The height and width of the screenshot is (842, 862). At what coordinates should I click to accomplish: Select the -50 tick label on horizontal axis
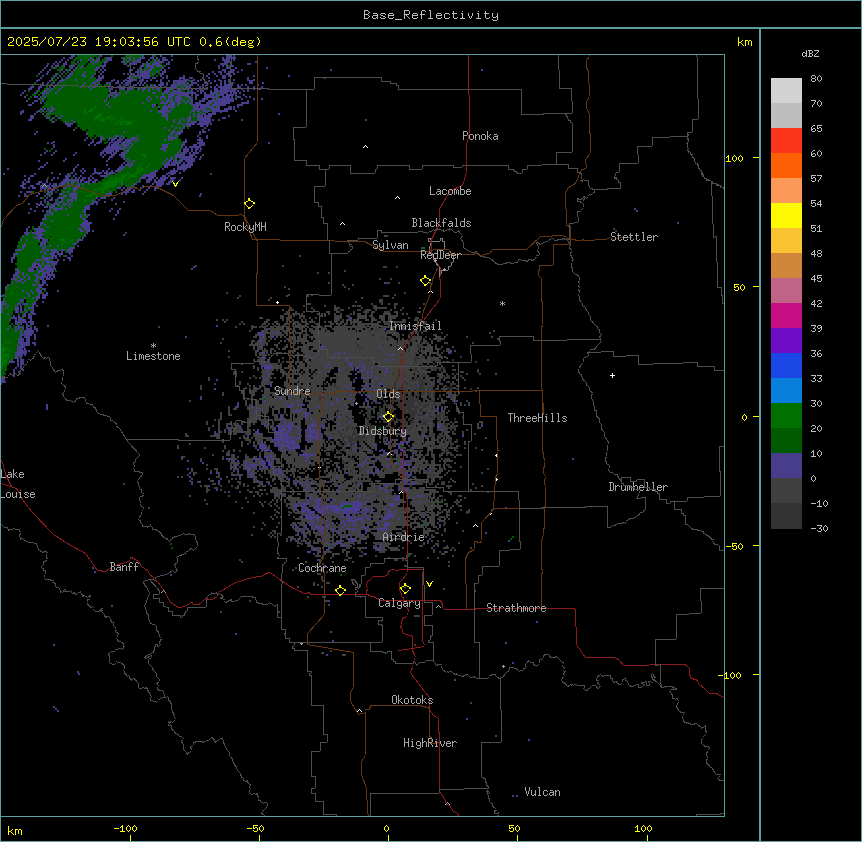click(255, 829)
